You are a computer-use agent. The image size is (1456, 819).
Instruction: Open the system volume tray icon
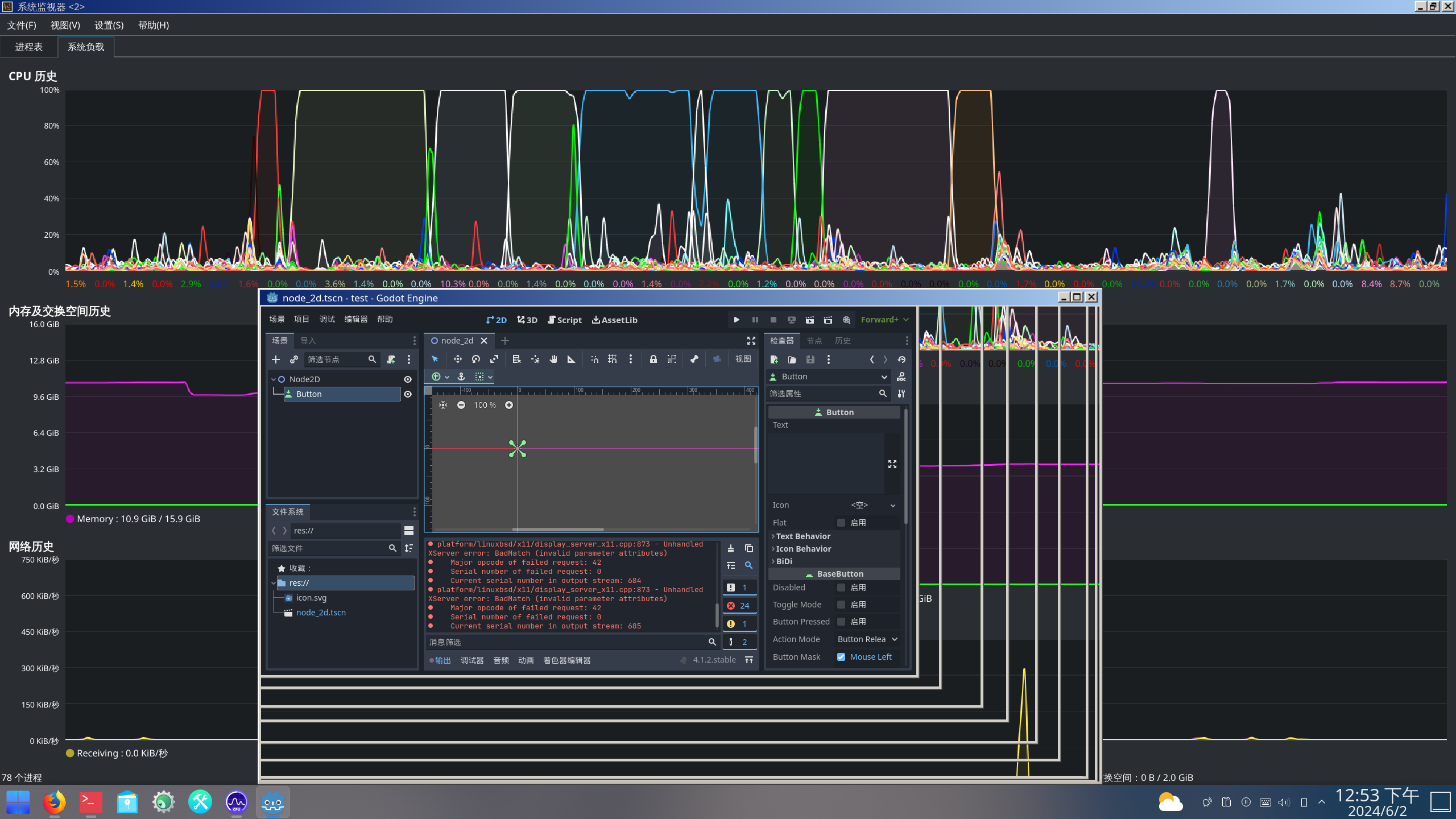point(1284,803)
